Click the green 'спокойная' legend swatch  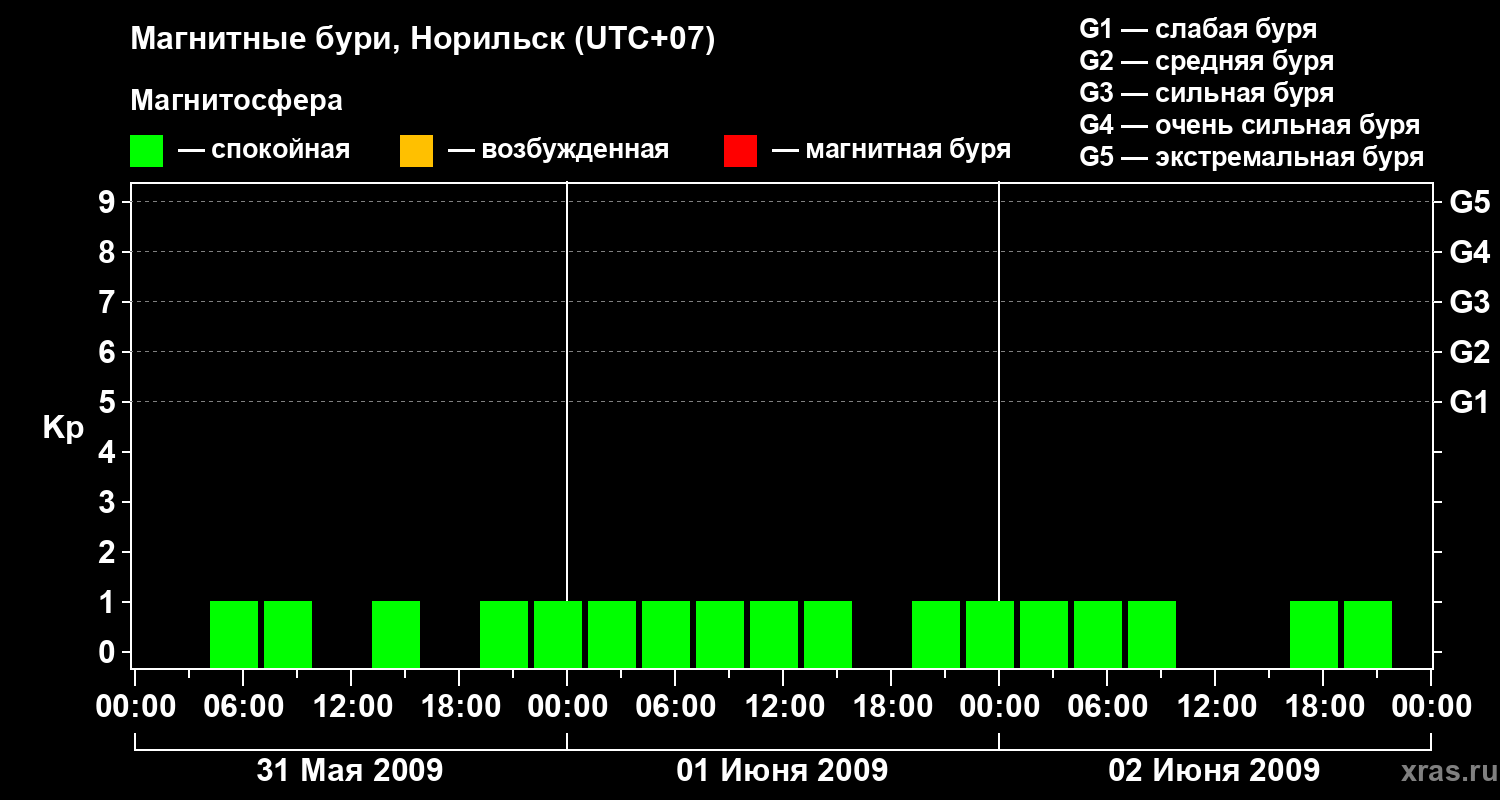[147, 150]
